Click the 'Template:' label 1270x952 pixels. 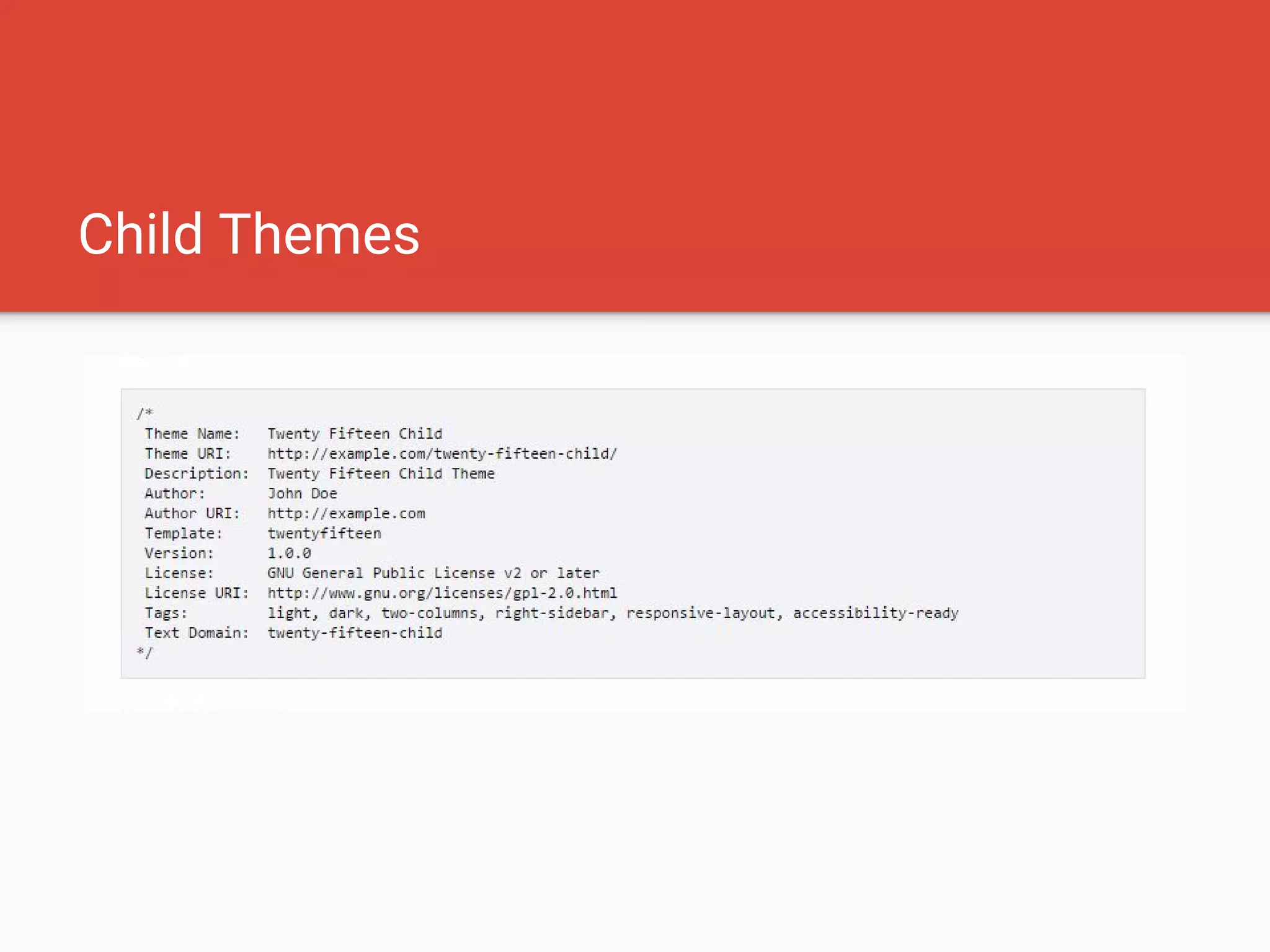[184, 533]
